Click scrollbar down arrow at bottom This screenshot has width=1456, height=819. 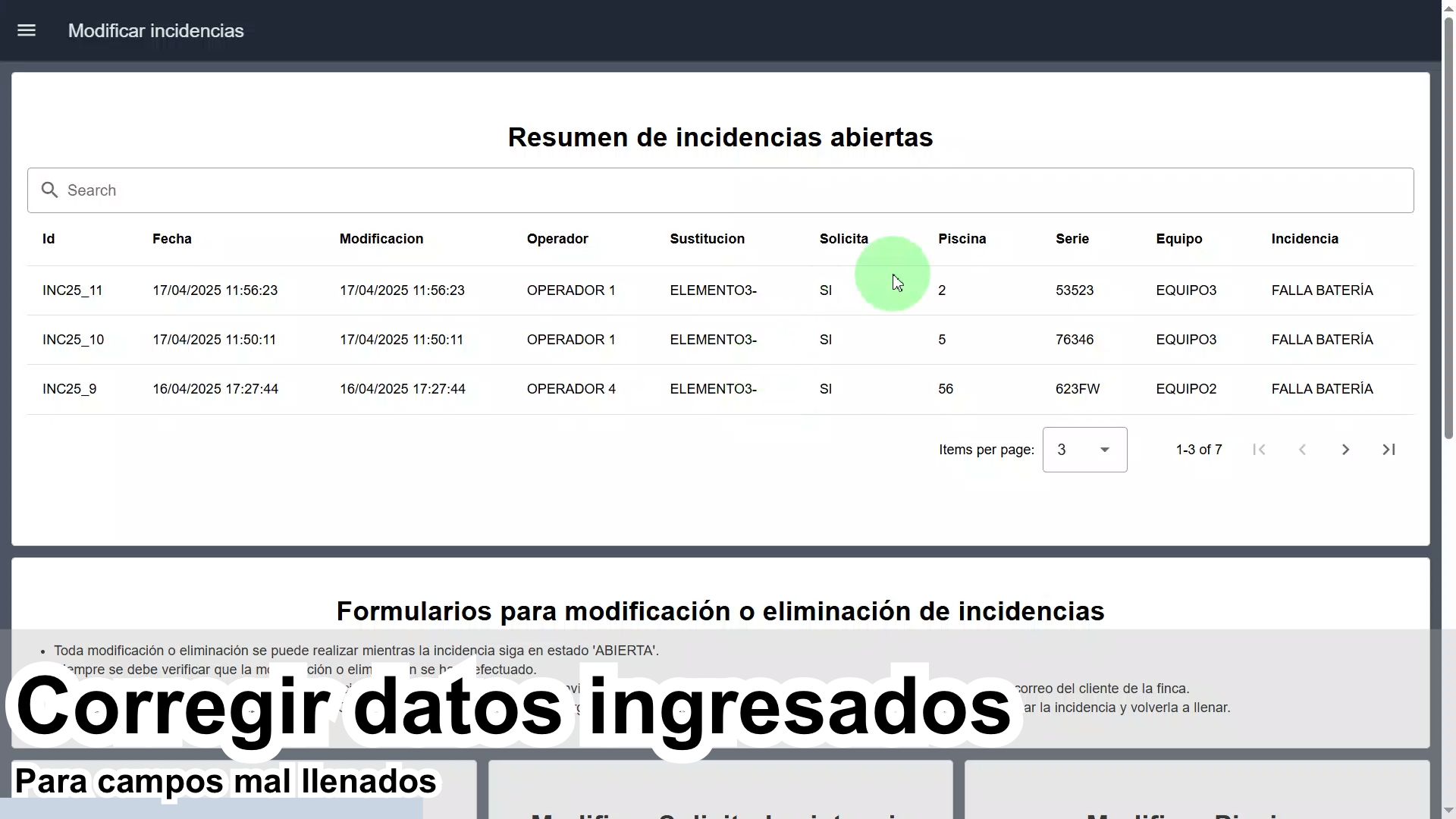pyautogui.click(x=1448, y=811)
